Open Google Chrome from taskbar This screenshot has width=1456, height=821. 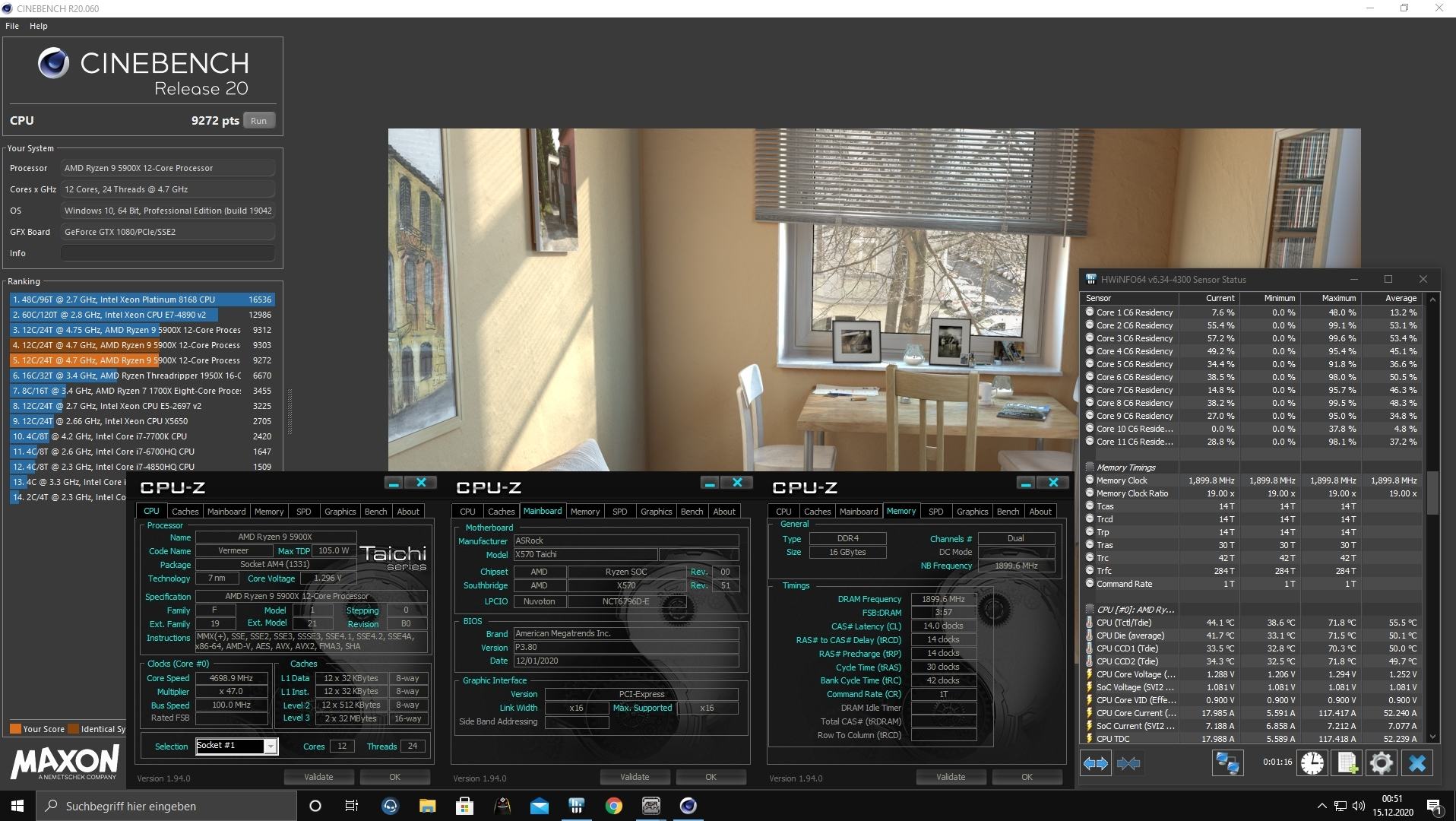614,806
